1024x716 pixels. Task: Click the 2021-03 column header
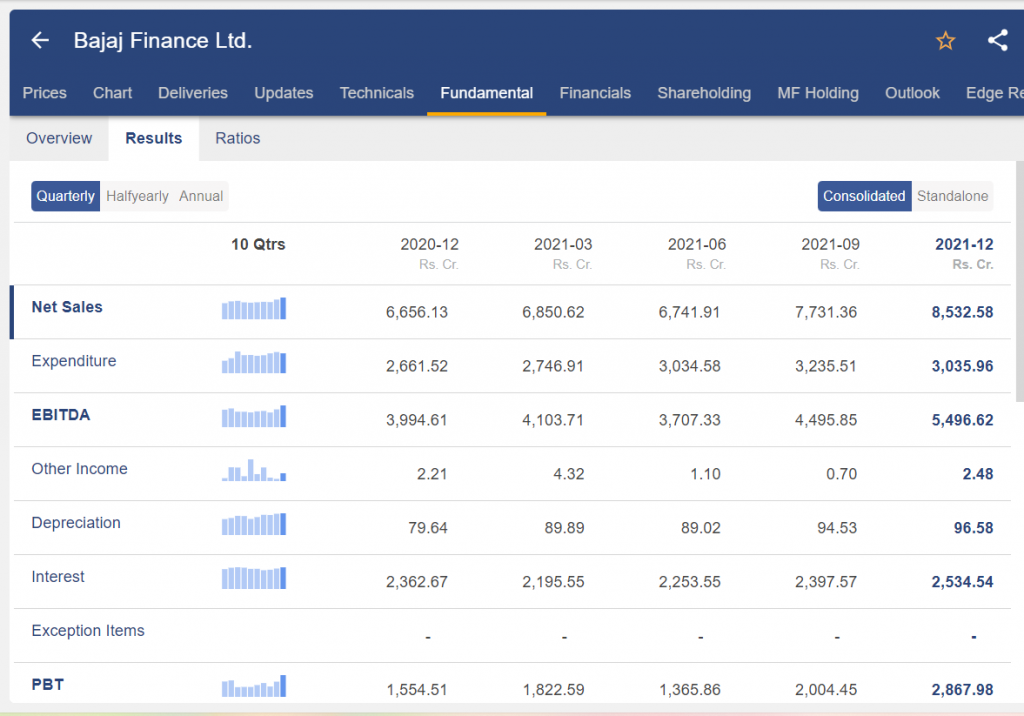pyautogui.click(x=563, y=244)
